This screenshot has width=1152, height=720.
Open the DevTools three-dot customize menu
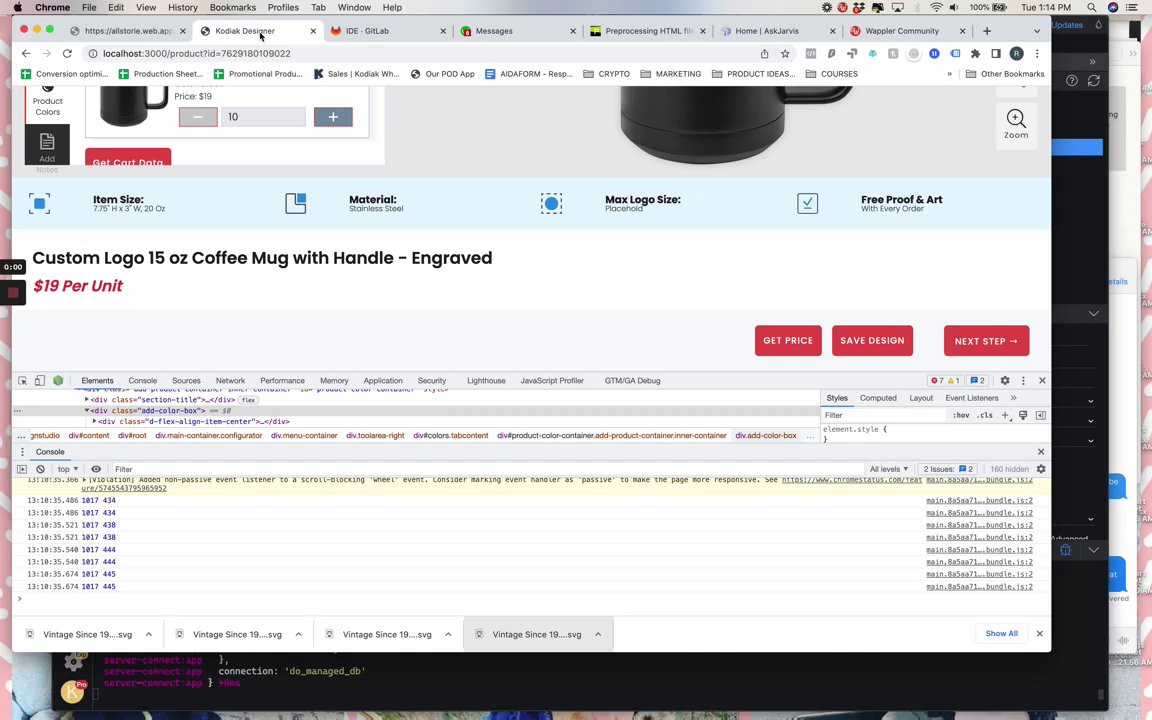(x=1023, y=381)
